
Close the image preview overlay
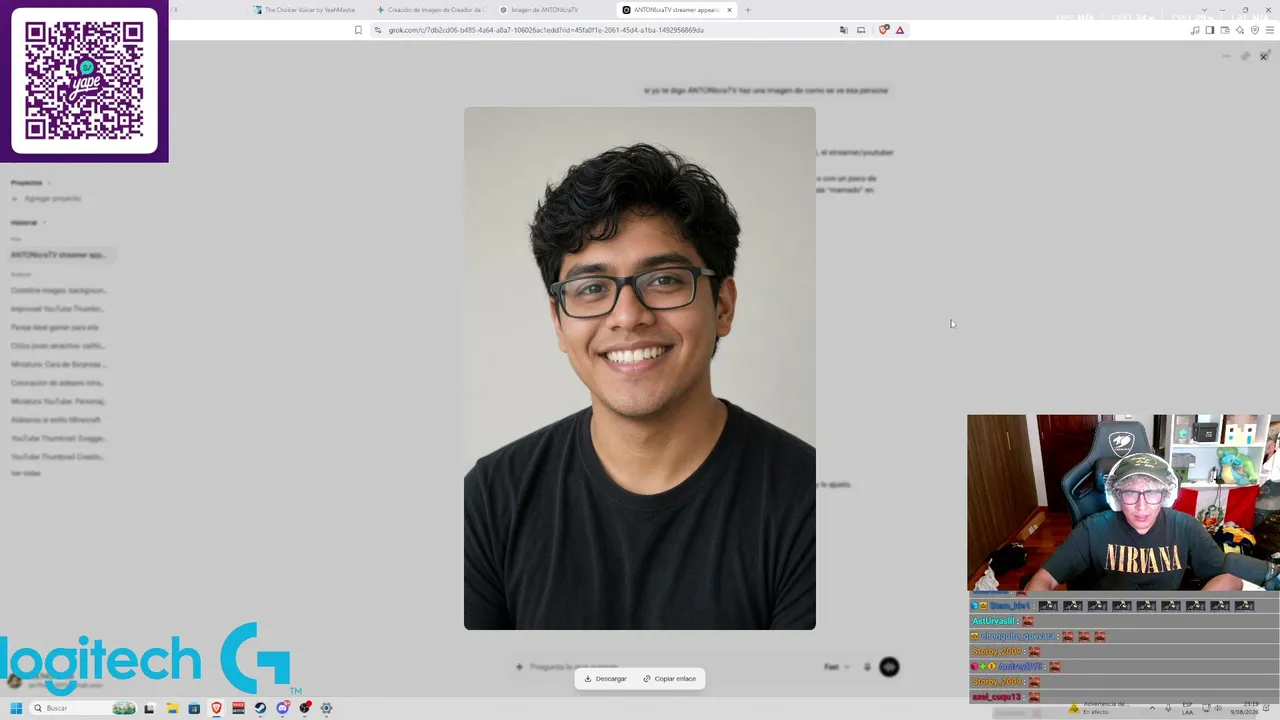(x=1263, y=56)
